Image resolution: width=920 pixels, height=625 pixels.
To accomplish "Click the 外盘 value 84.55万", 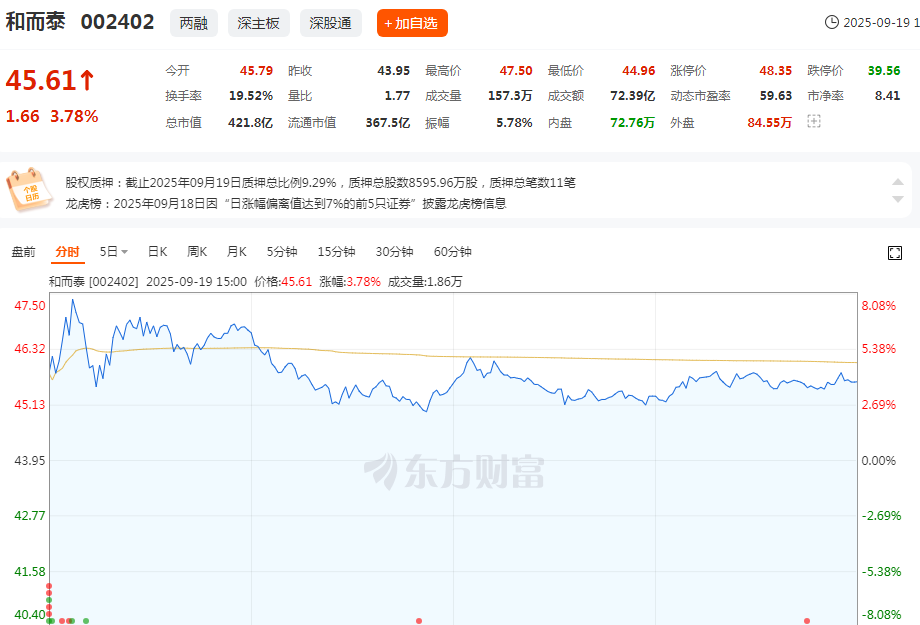I will click(x=770, y=123).
